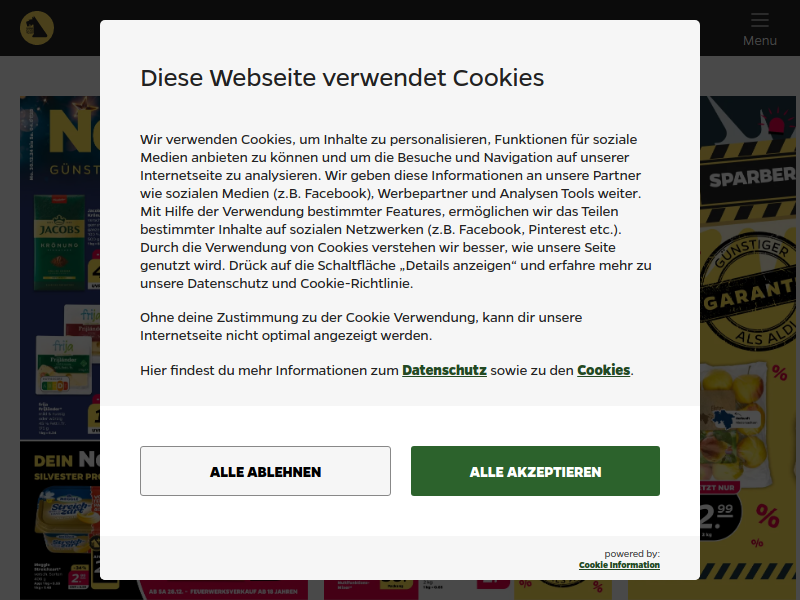Image resolution: width=800 pixels, height=600 pixels.
Task: Click the red siren light icon
Action: pos(776,122)
